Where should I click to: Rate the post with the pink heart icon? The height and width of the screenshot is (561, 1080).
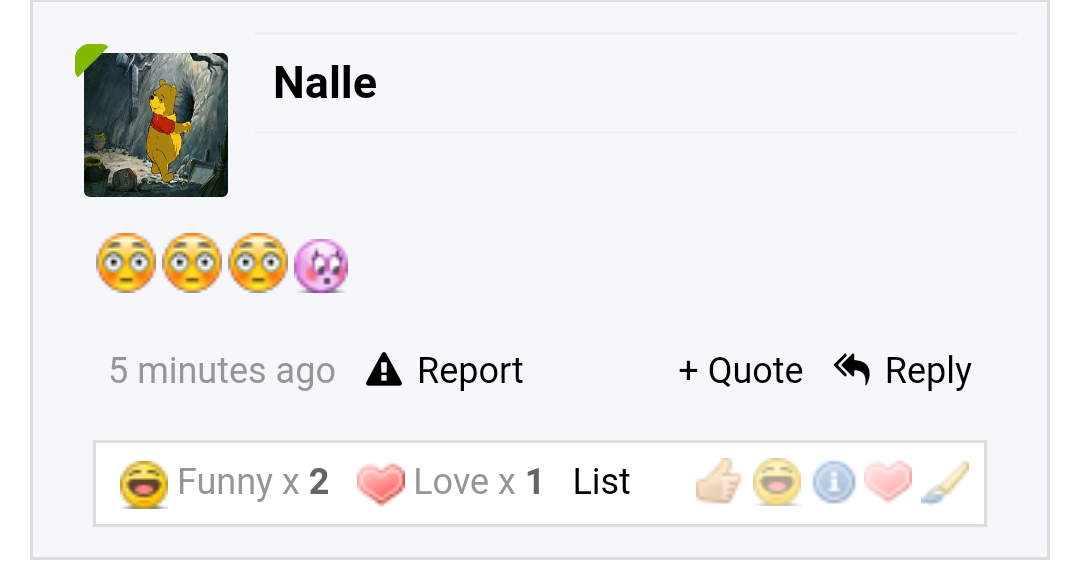coord(888,482)
